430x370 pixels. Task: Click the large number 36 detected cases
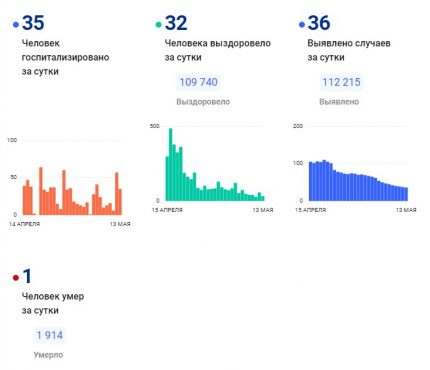coord(319,23)
